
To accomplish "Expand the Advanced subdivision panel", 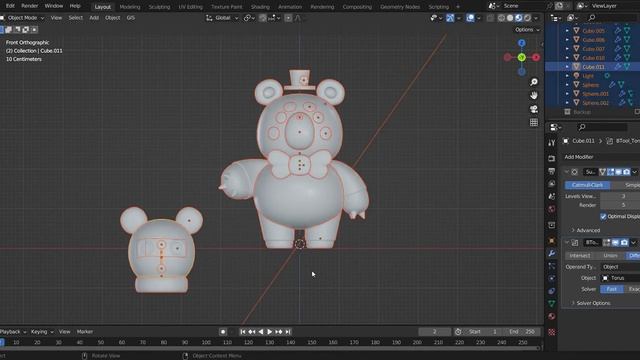I will point(585,231).
